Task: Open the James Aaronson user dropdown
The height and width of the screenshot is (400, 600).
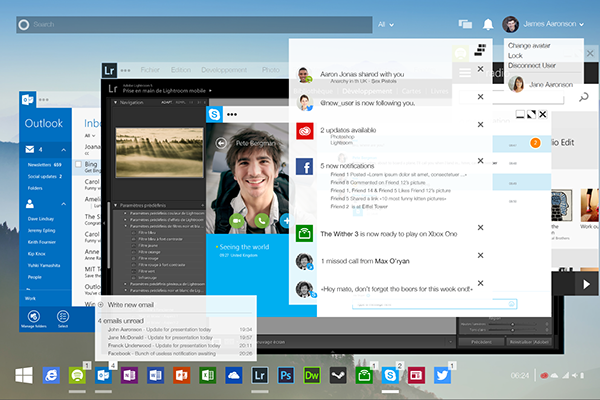Action: [553, 24]
